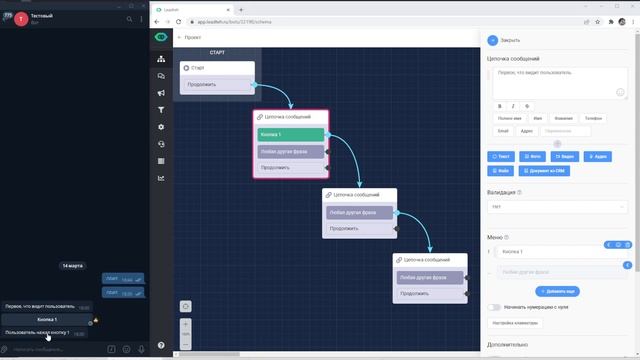Click 'Кнопка 1' inline button in Telegram chat
This screenshot has width=640, height=360.
(x=47, y=320)
